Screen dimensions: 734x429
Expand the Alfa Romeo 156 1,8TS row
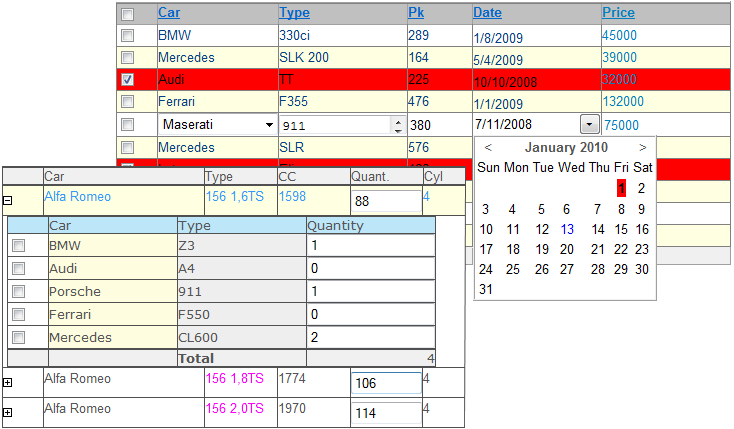click(8, 383)
